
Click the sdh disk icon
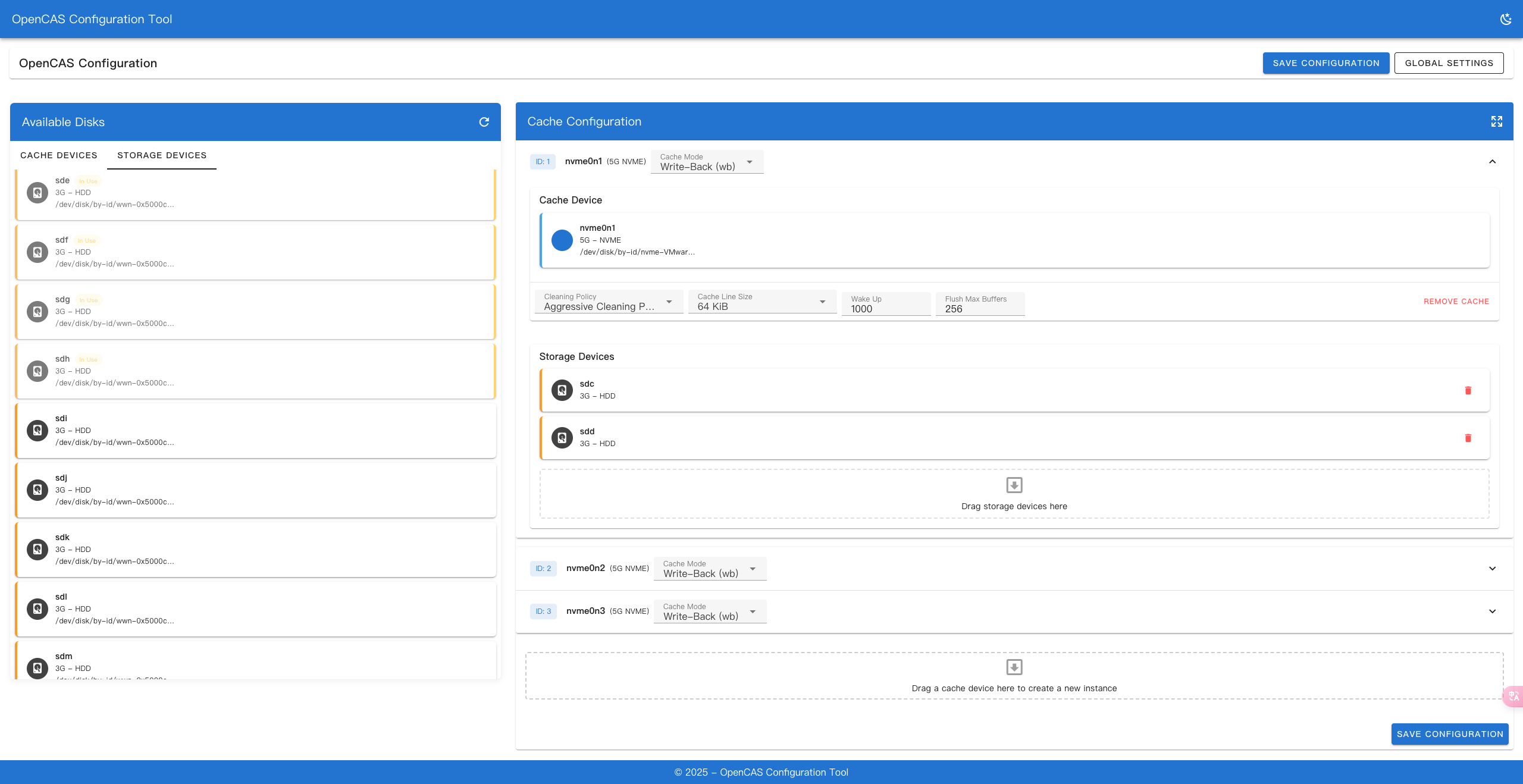point(37,371)
